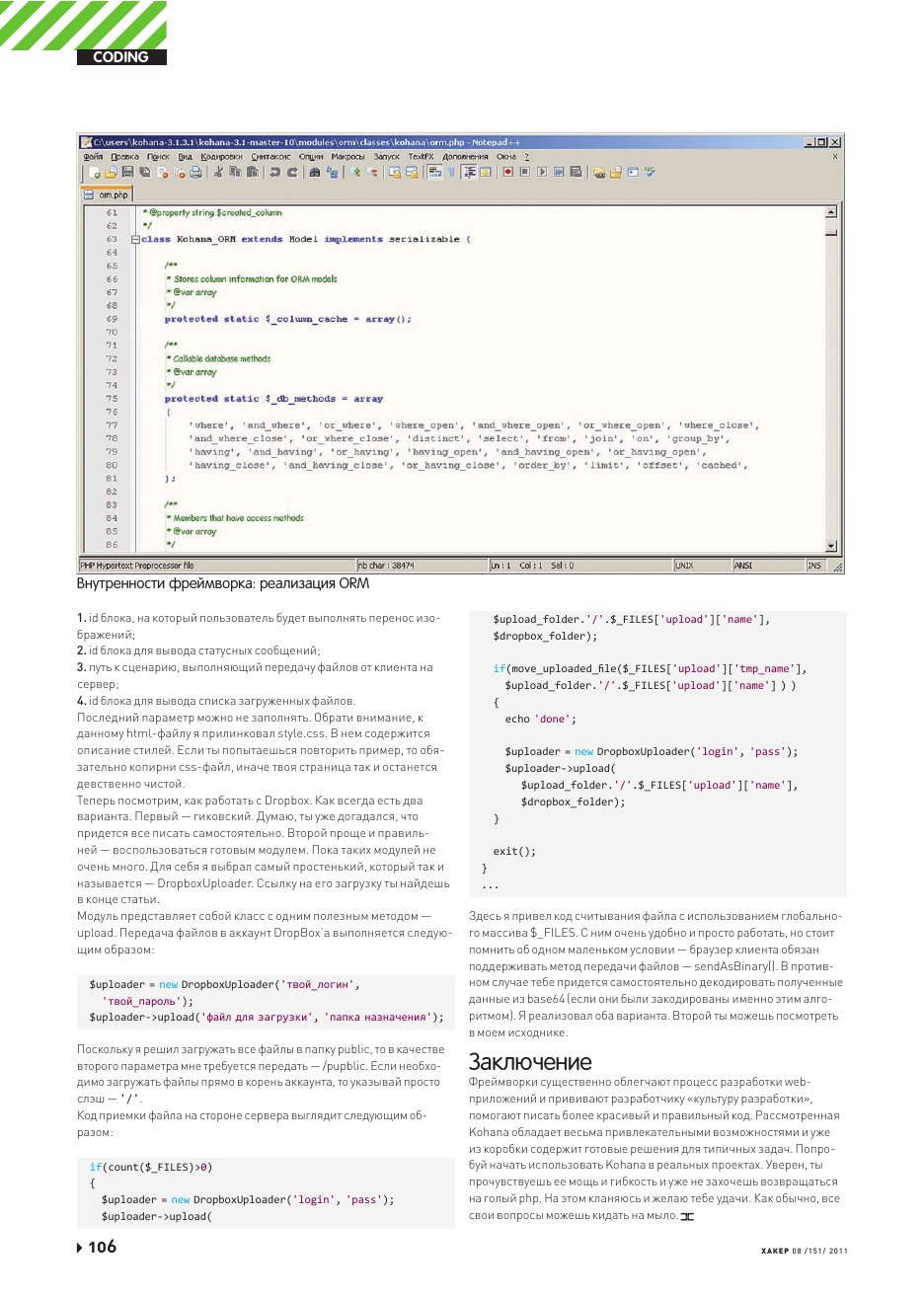924x1296 pixels.
Task: Open the Правка menu
Action: 124,157
